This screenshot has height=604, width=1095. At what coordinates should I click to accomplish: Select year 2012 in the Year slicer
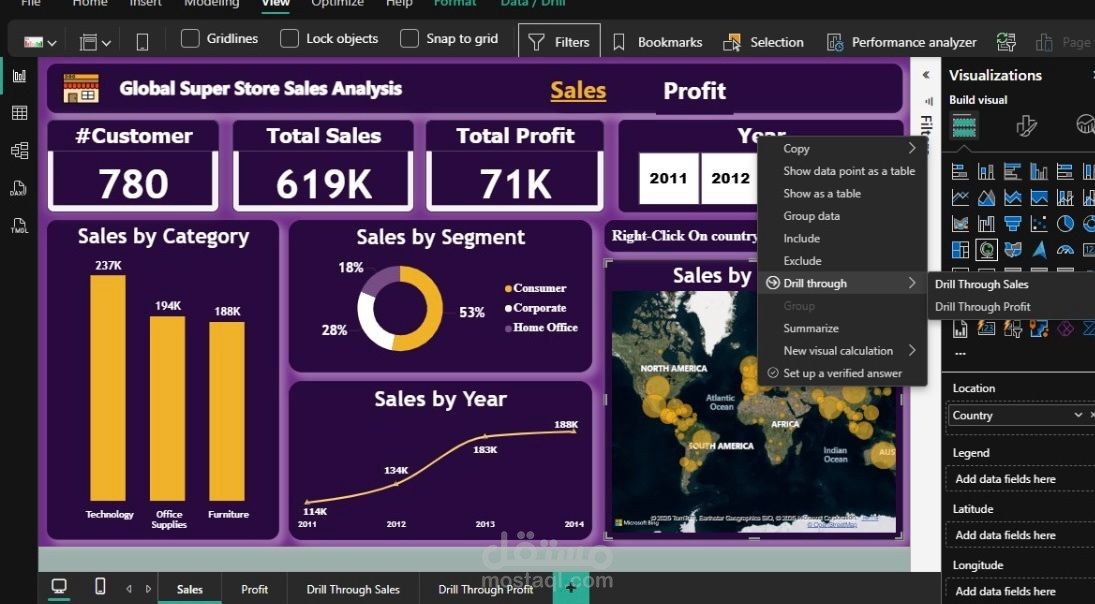[x=730, y=178]
